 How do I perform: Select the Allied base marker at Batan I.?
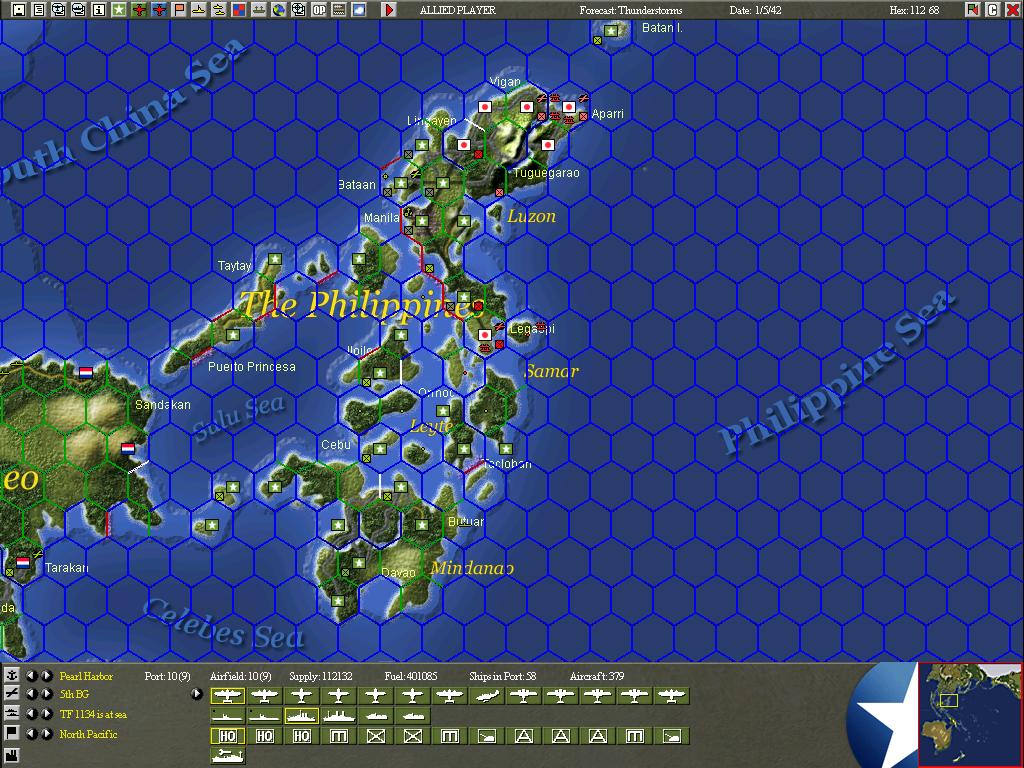(611, 31)
